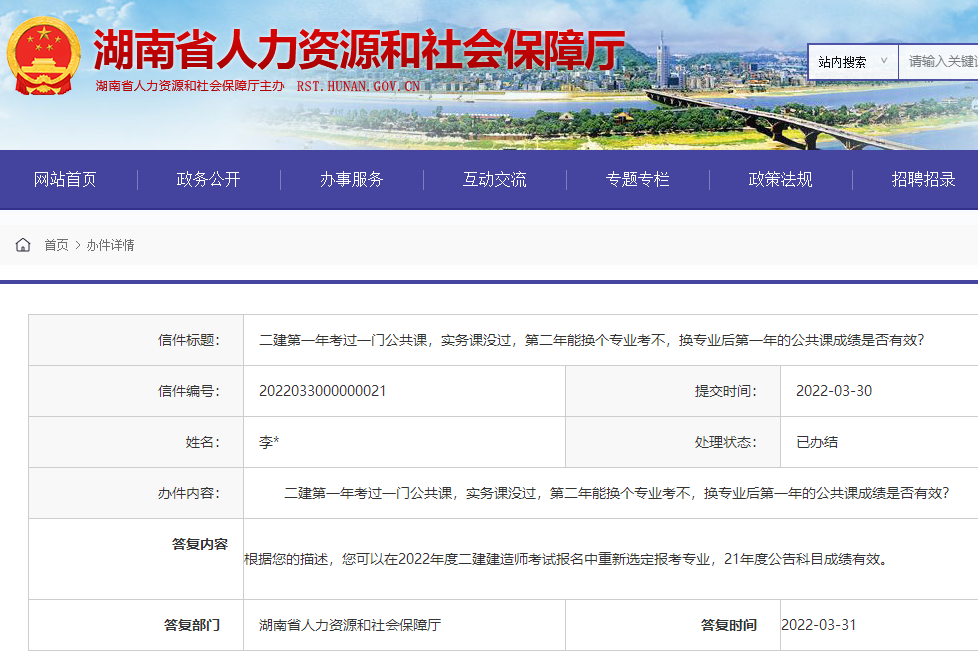The width and height of the screenshot is (978, 654).
Task: Click the 湖南省人力资源和社会保障厅 header title
Action: [358, 48]
